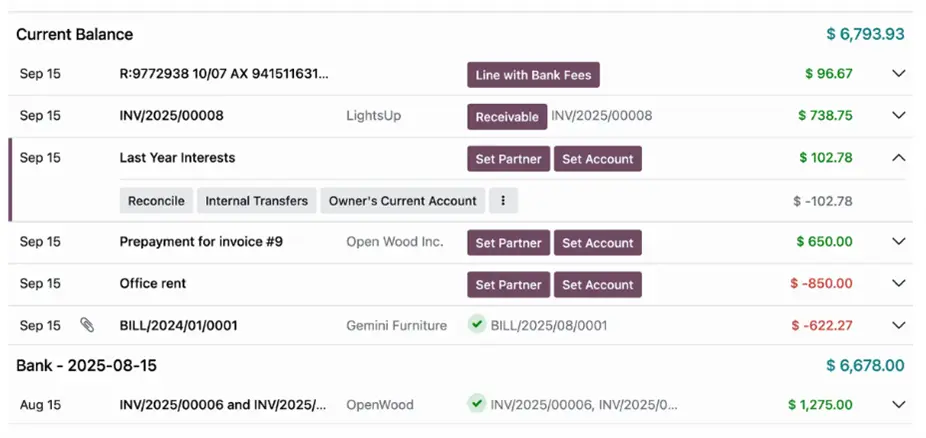Collapse the Last Year Interests line
Screen dimensions: 926x438
(898, 158)
